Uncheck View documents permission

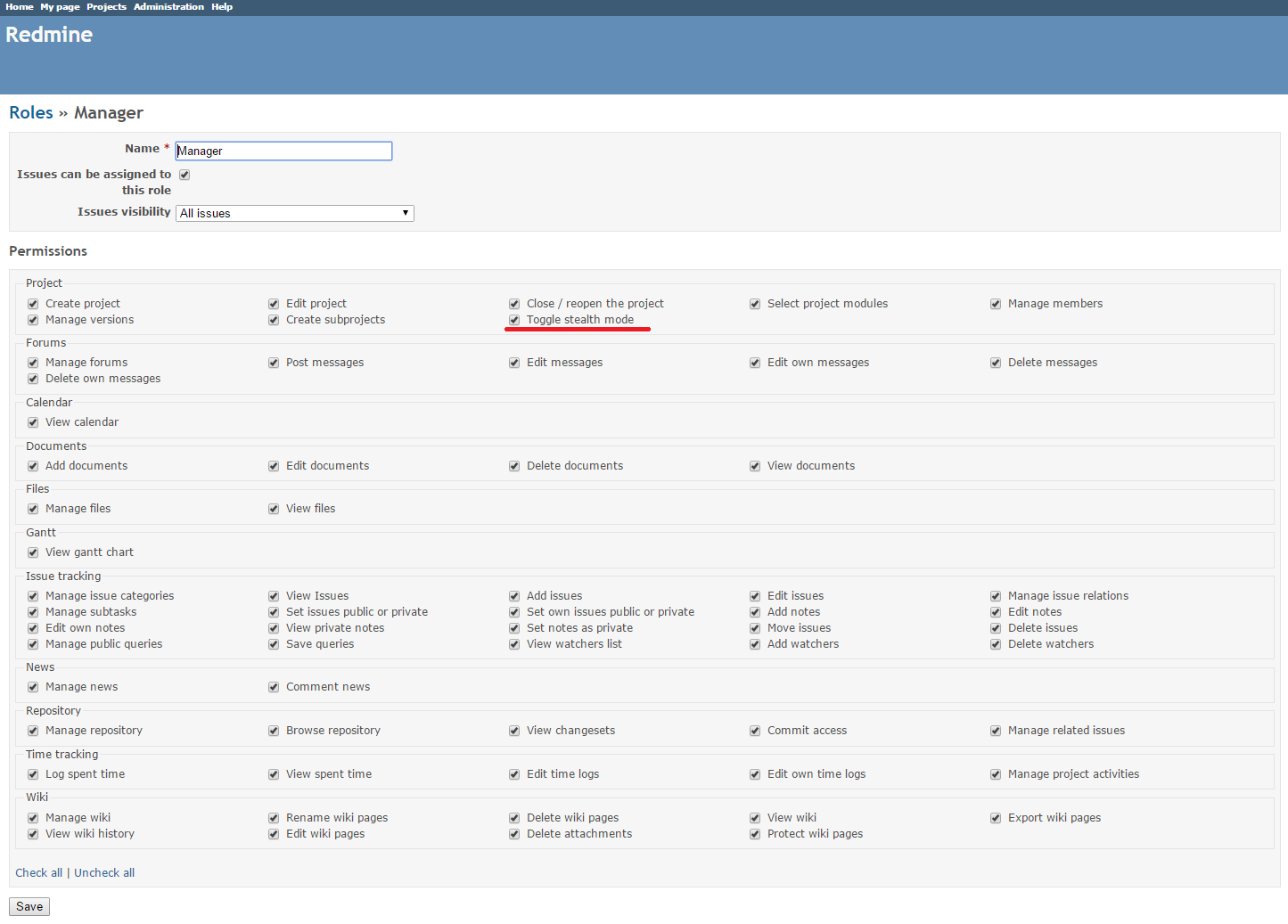point(755,466)
